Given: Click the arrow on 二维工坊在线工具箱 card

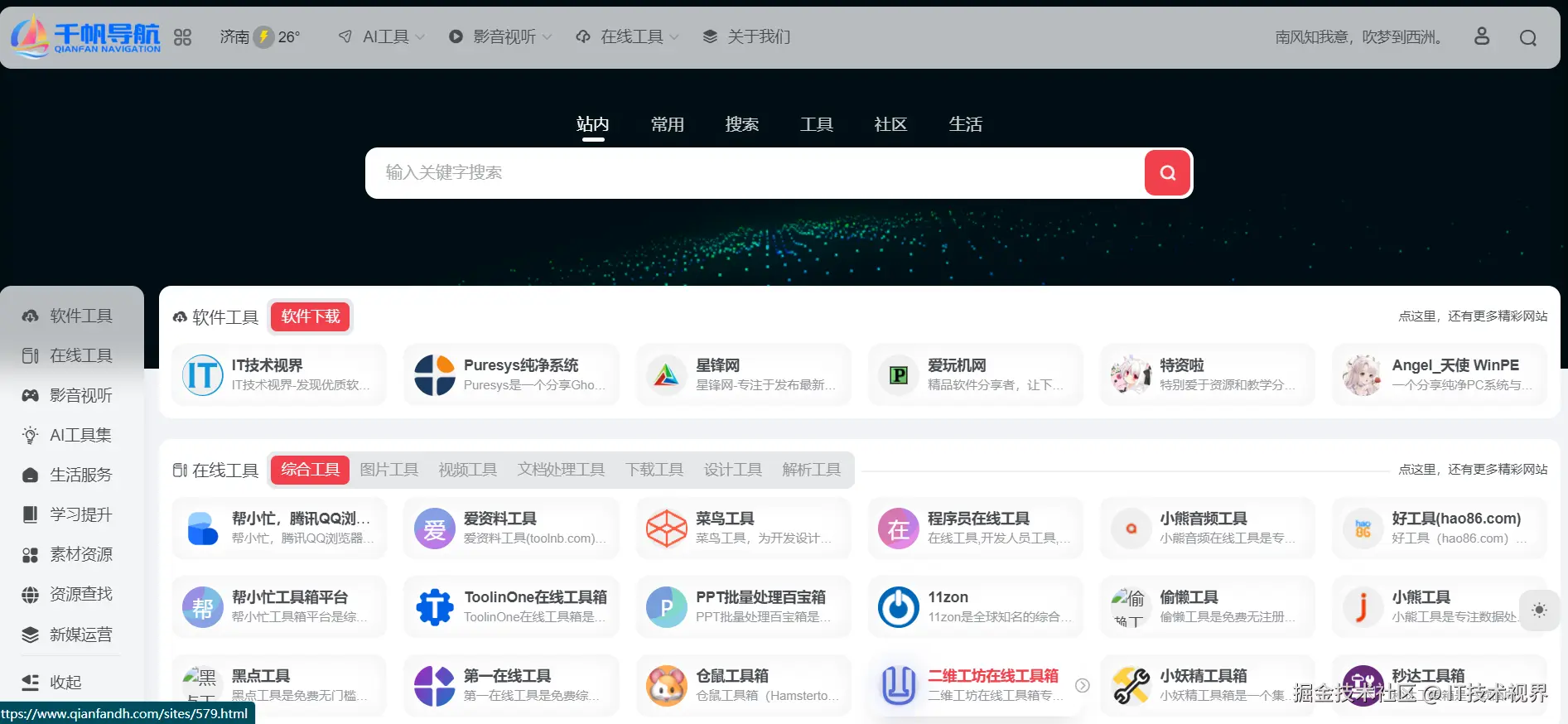Looking at the screenshot, I should coord(1083,685).
